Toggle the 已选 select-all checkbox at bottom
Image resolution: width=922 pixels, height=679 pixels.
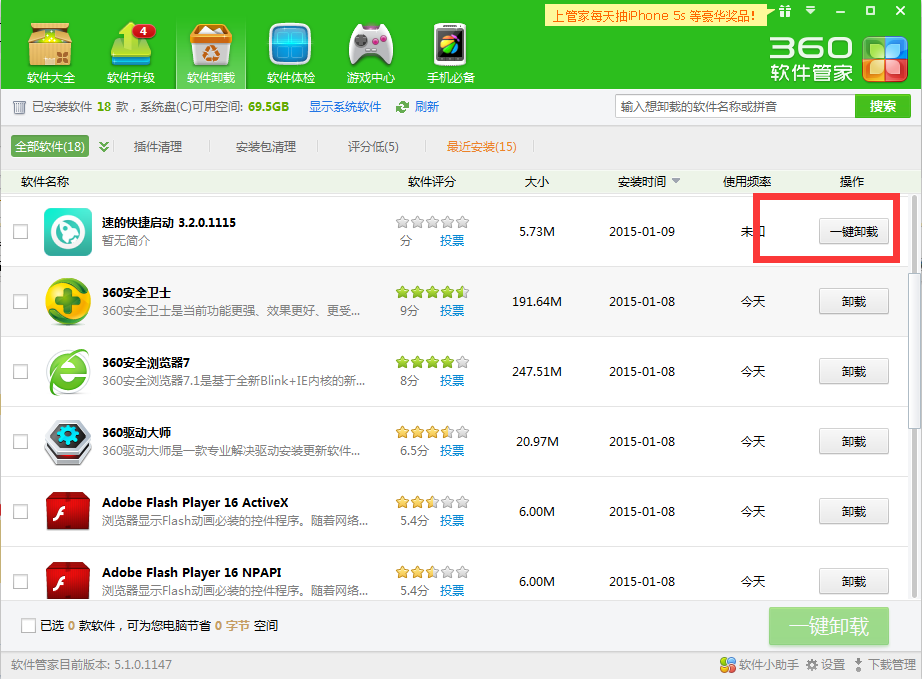tap(28, 626)
